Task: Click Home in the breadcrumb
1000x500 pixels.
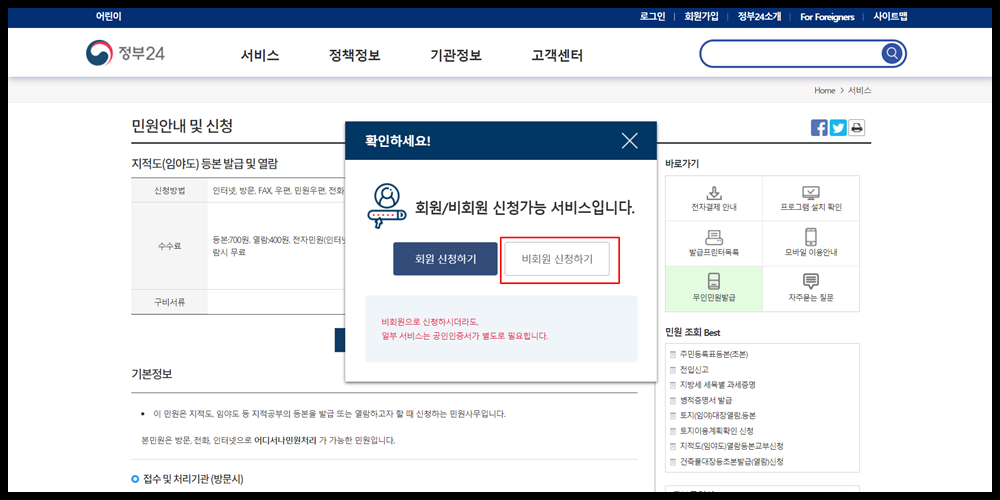Action: click(x=825, y=91)
